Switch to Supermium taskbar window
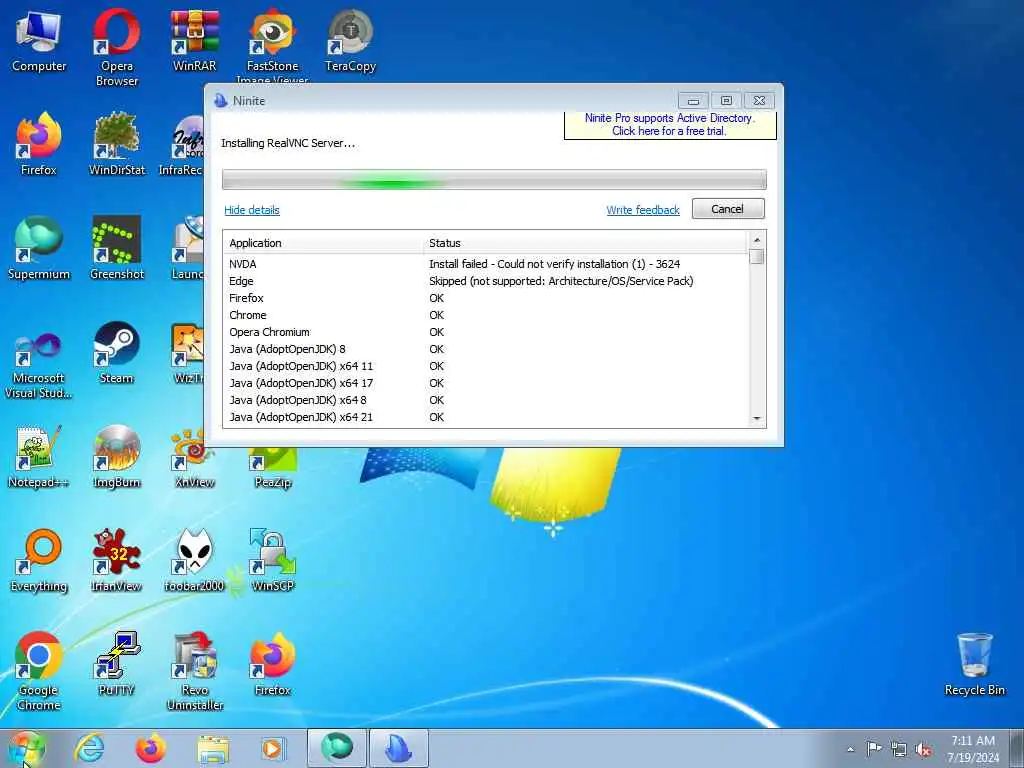The height and width of the screenshot is (768, 1024). click(336, 748)
